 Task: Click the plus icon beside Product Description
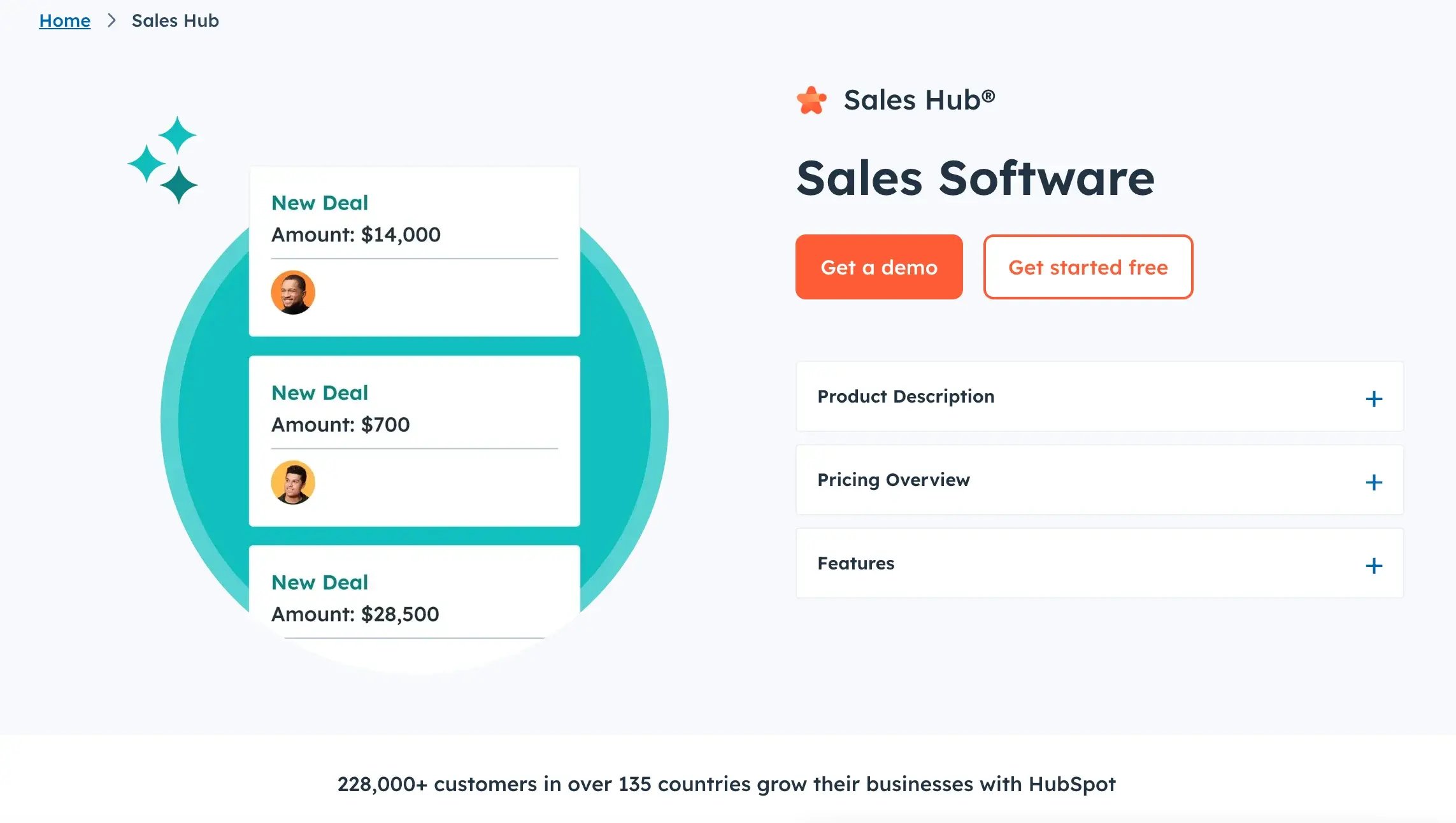[1374, 399]
